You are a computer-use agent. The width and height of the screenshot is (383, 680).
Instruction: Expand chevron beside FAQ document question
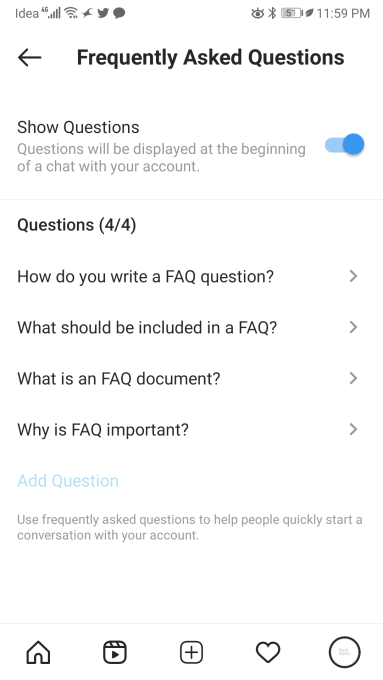pyautogui.click(x=354, y=378)
